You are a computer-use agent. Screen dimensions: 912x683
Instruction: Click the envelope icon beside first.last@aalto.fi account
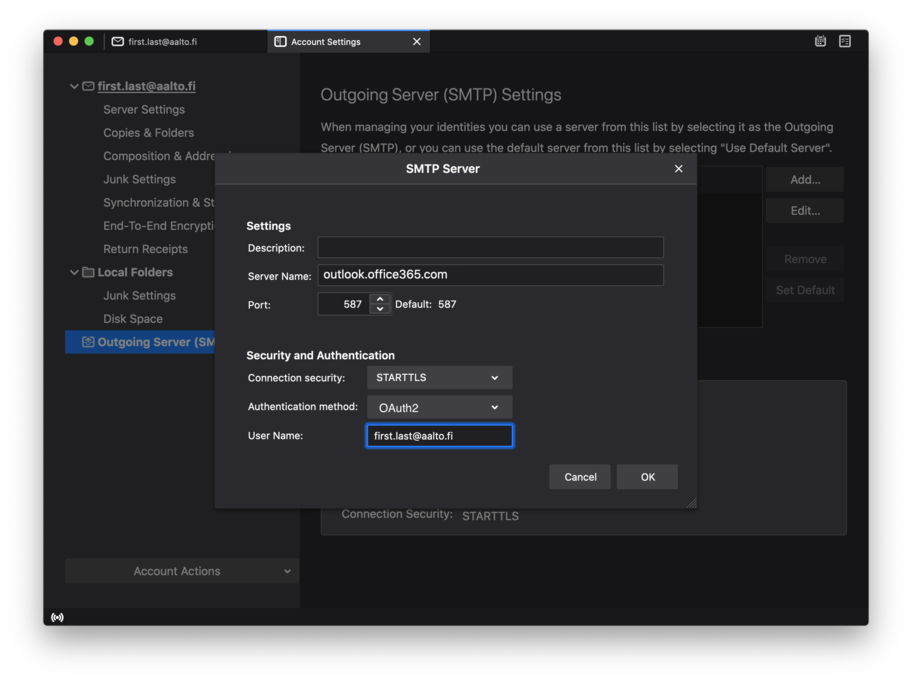[88, 87]
